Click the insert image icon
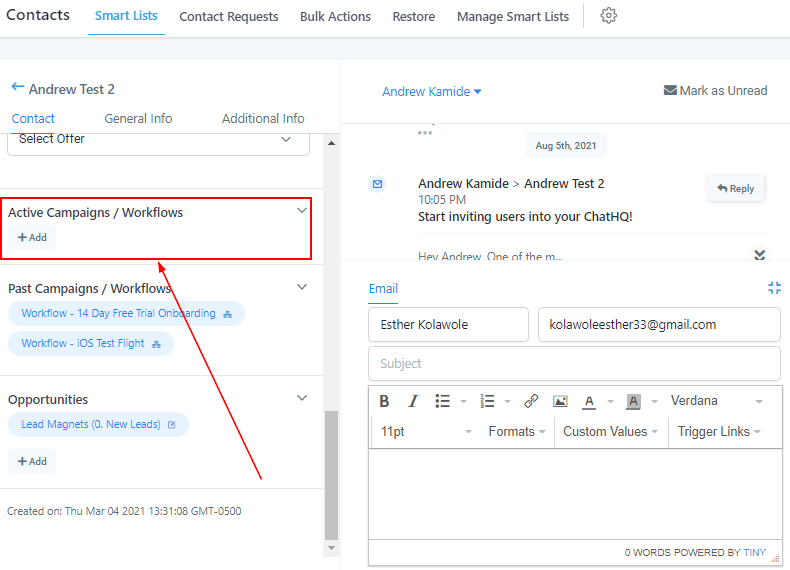Viewport: 790px width, 570px height. coord(560,401)
